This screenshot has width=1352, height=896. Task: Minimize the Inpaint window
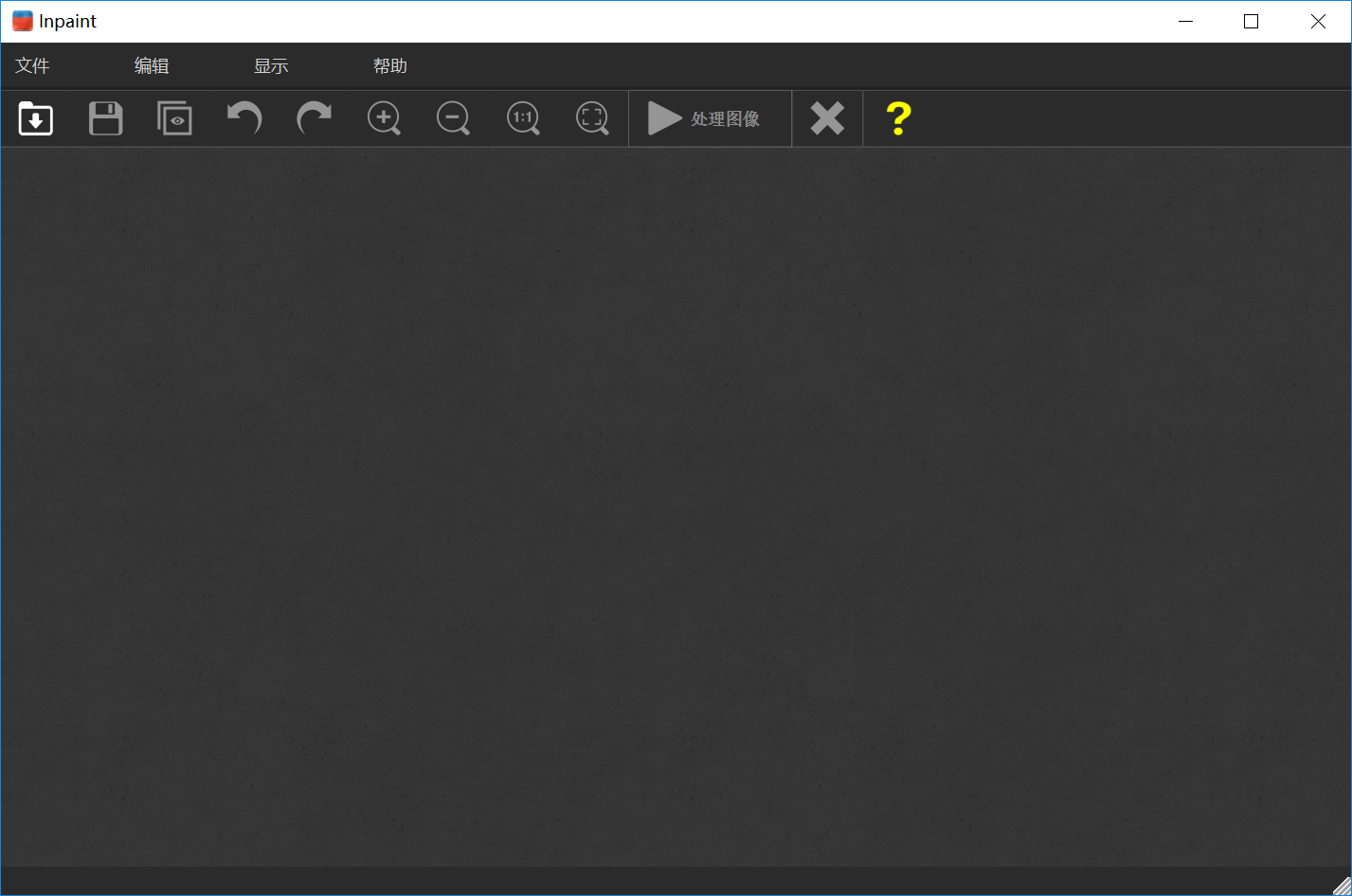[1184, 21]
